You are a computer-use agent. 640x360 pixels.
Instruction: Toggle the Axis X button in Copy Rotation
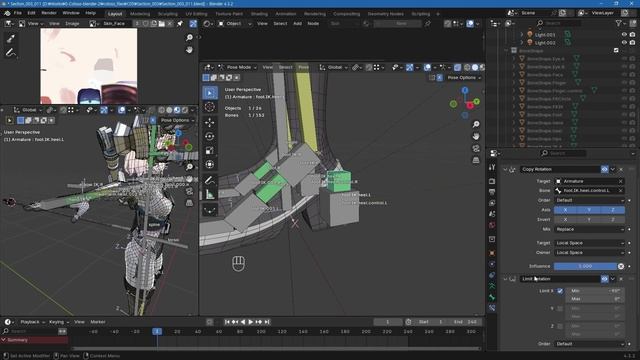point(565,210)
